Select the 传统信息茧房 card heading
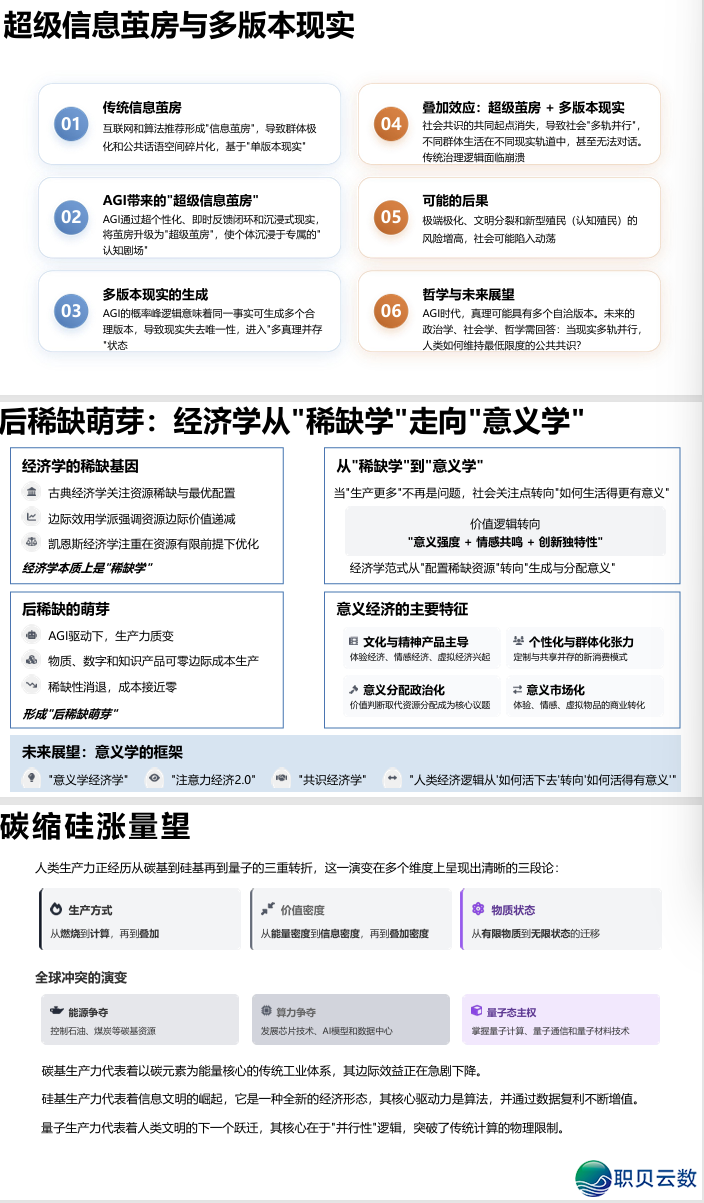 click(x=142, y=107)
